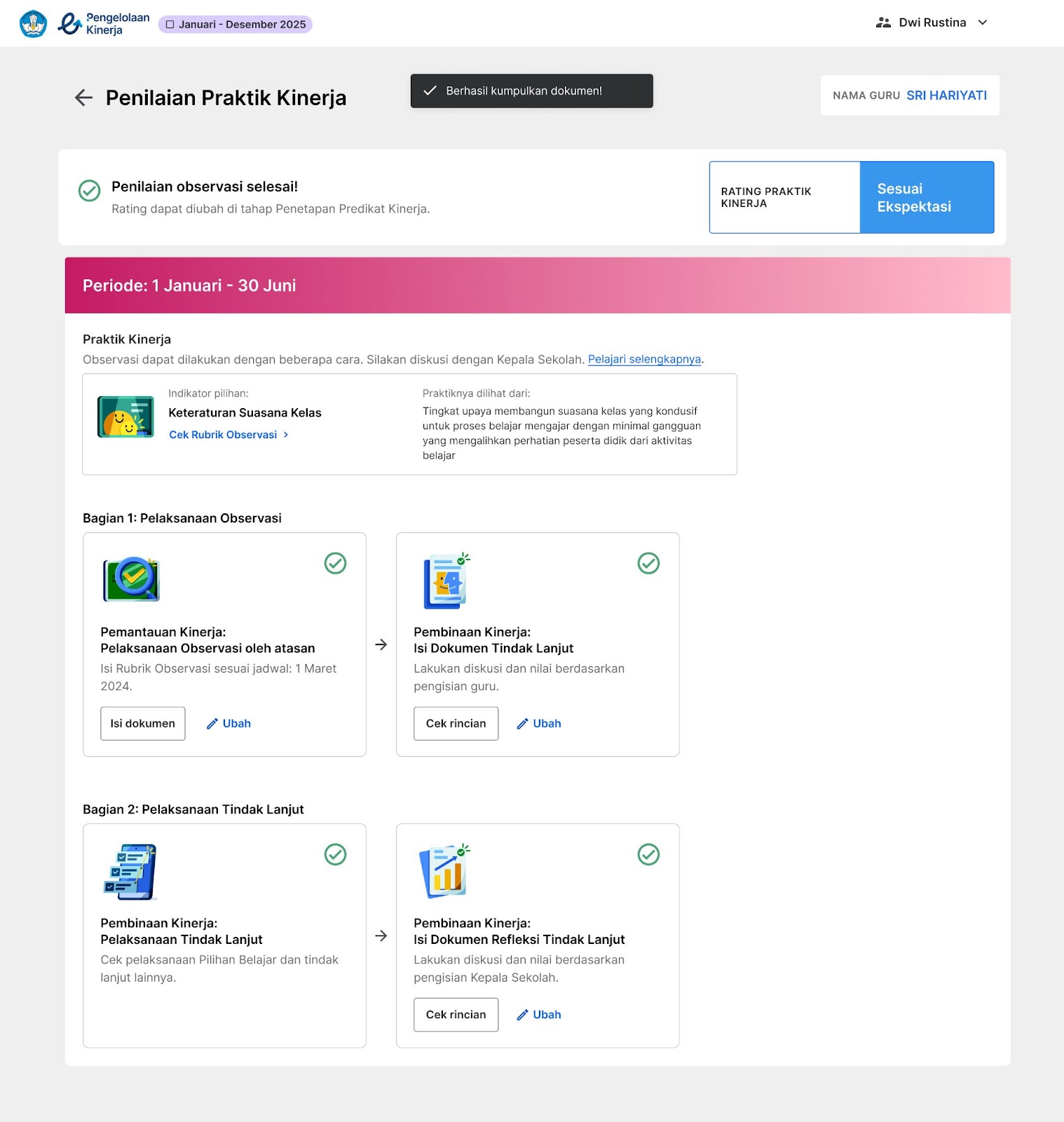The image size is (1064, 1122).
Task: Click the calendar icon in the period badge
Action: tap(170, 25)
